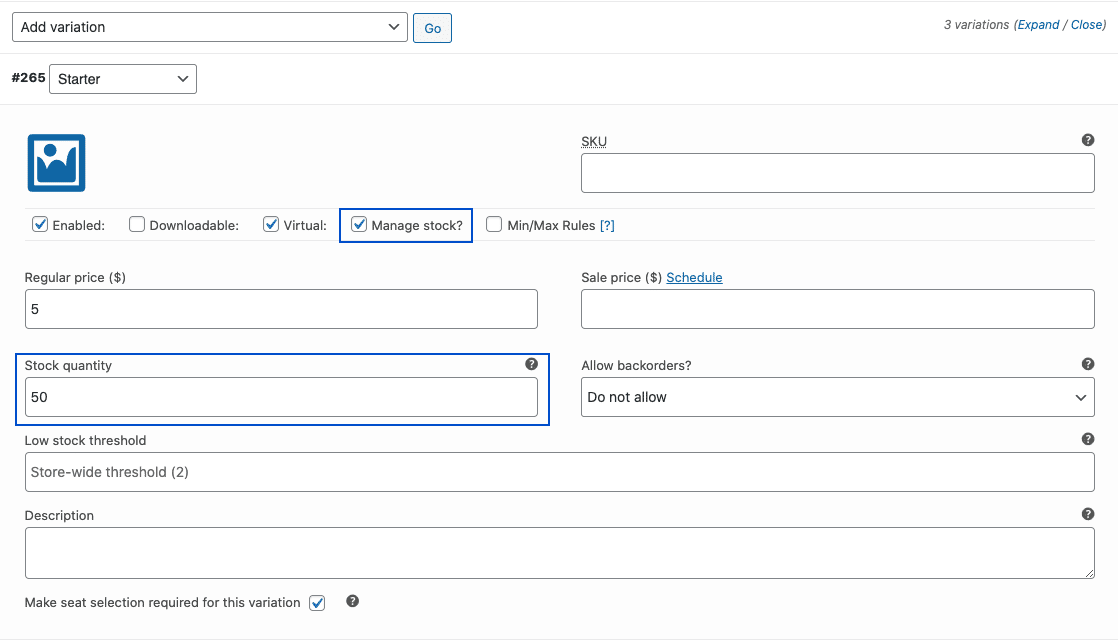The width and height of the screenshot is (1118, 644).
Task: Expand all variations
Action: coord(1038,24)
